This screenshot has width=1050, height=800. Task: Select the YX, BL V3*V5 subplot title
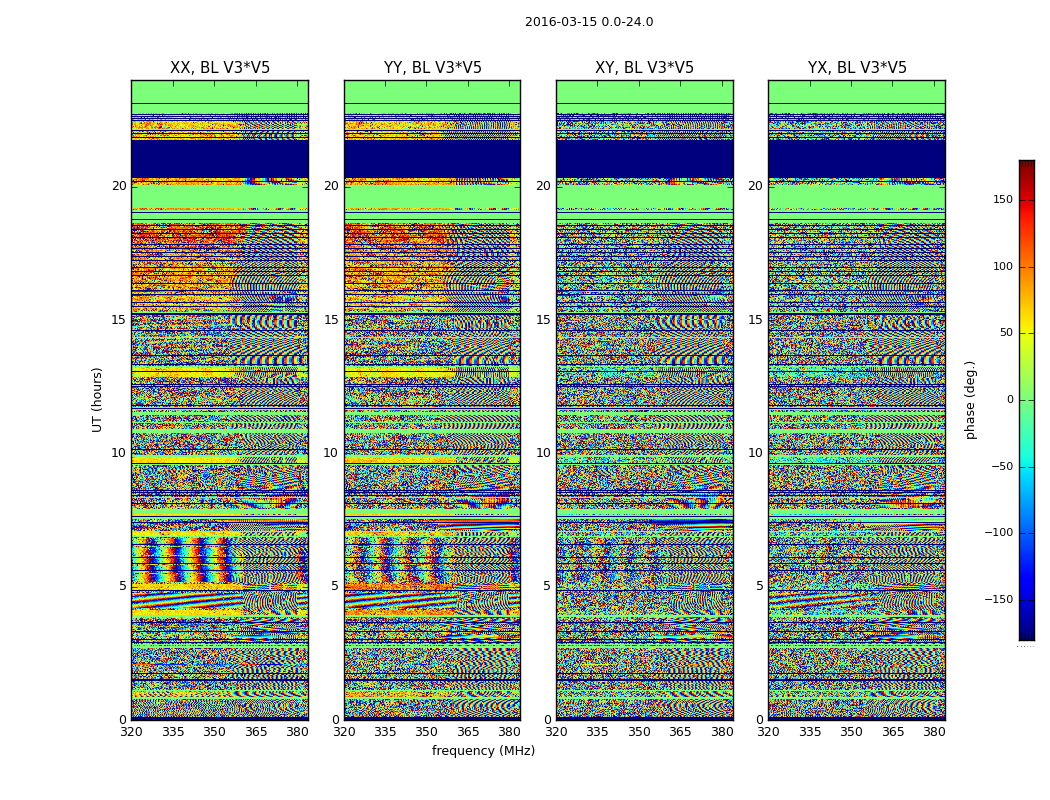point(857,68)
